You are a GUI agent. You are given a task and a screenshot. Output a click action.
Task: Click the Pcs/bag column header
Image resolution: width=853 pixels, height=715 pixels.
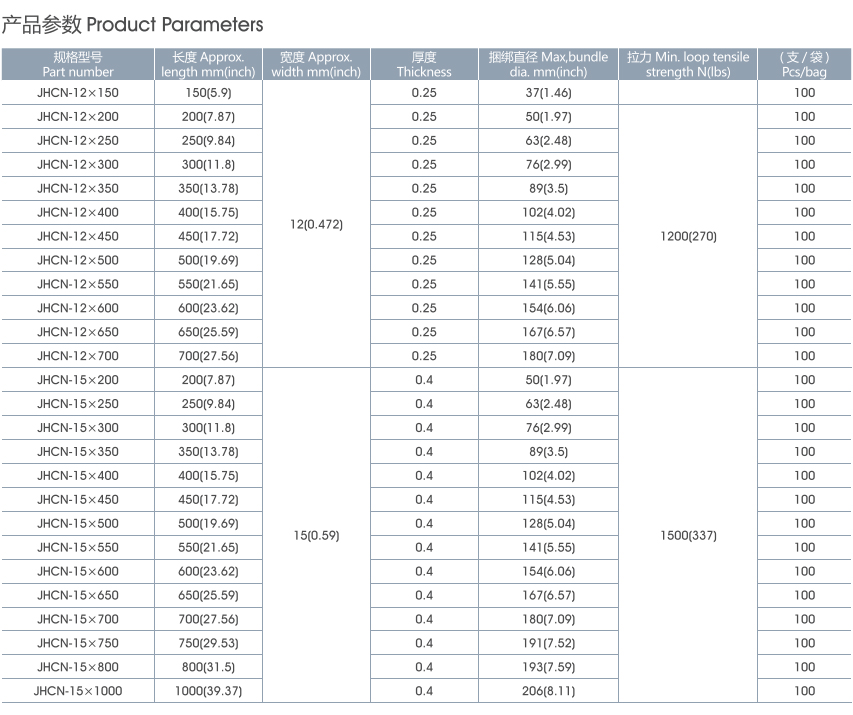pos(804,64)
